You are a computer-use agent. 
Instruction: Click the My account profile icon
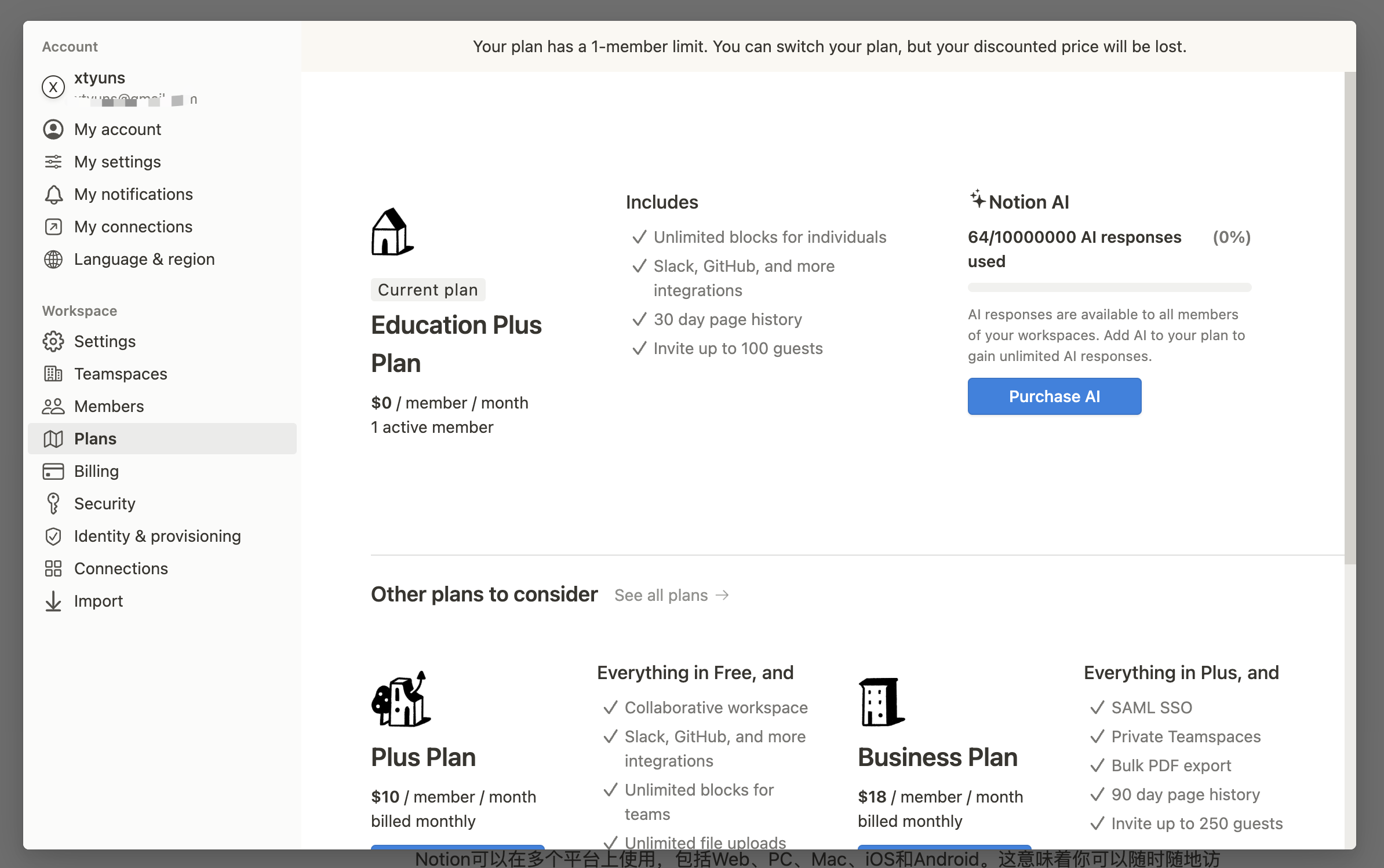[53, 129]
